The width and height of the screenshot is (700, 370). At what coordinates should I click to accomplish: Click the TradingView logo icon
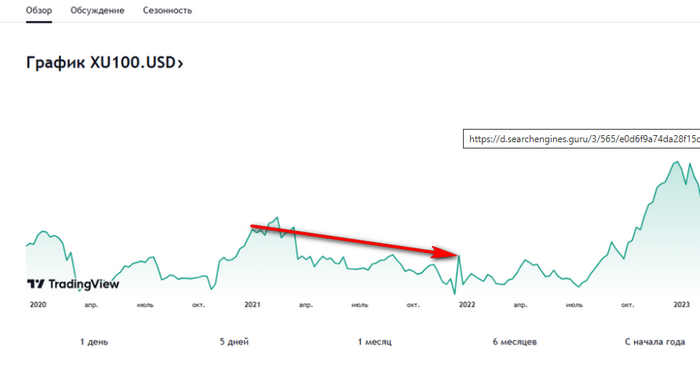36,284
